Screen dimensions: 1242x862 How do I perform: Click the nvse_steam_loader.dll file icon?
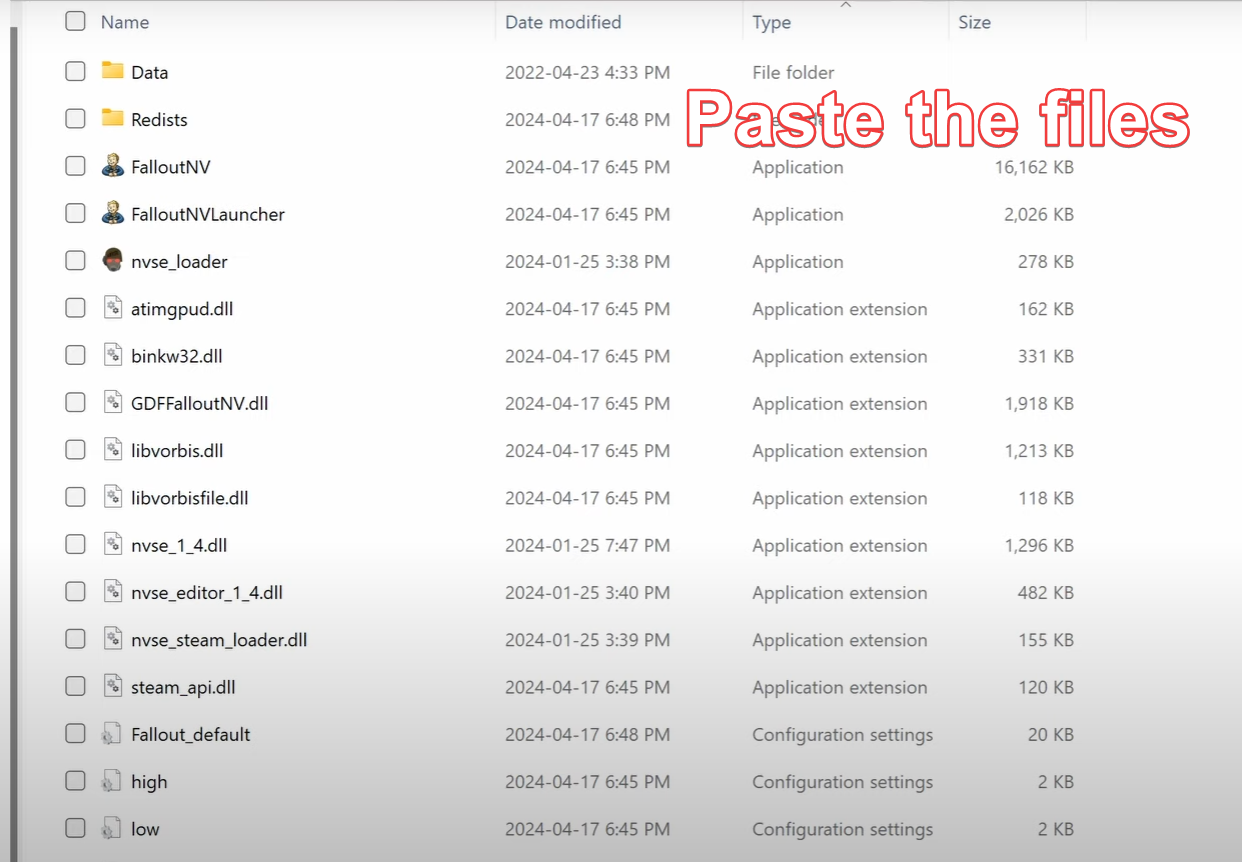coord(113,639)
